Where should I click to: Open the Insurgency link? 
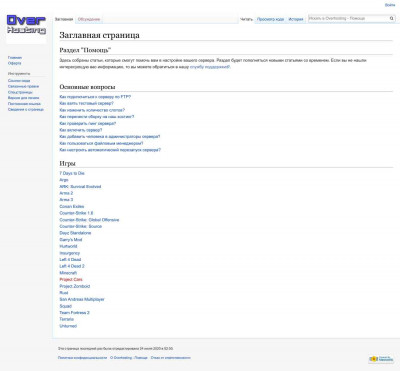(x=70, y=253)
